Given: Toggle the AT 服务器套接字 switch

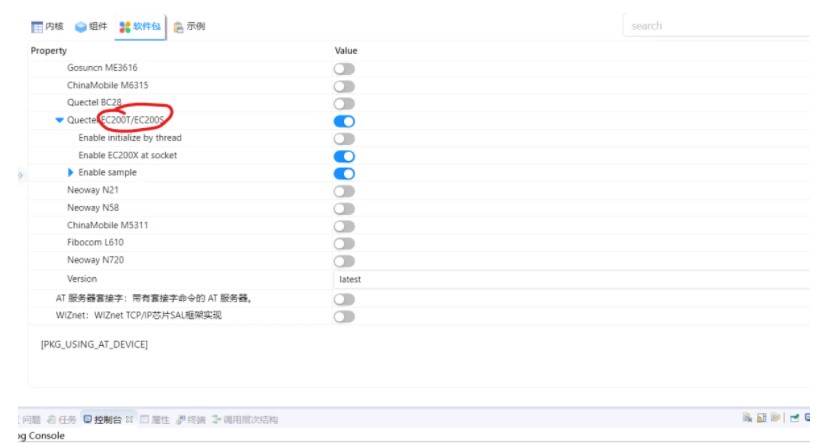Looking at the screenshot, I should [x=344, y=299].
